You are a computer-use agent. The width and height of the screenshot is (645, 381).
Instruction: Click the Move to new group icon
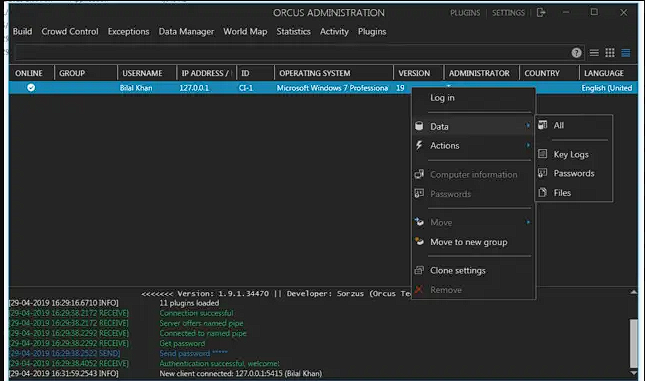point(419,242)
